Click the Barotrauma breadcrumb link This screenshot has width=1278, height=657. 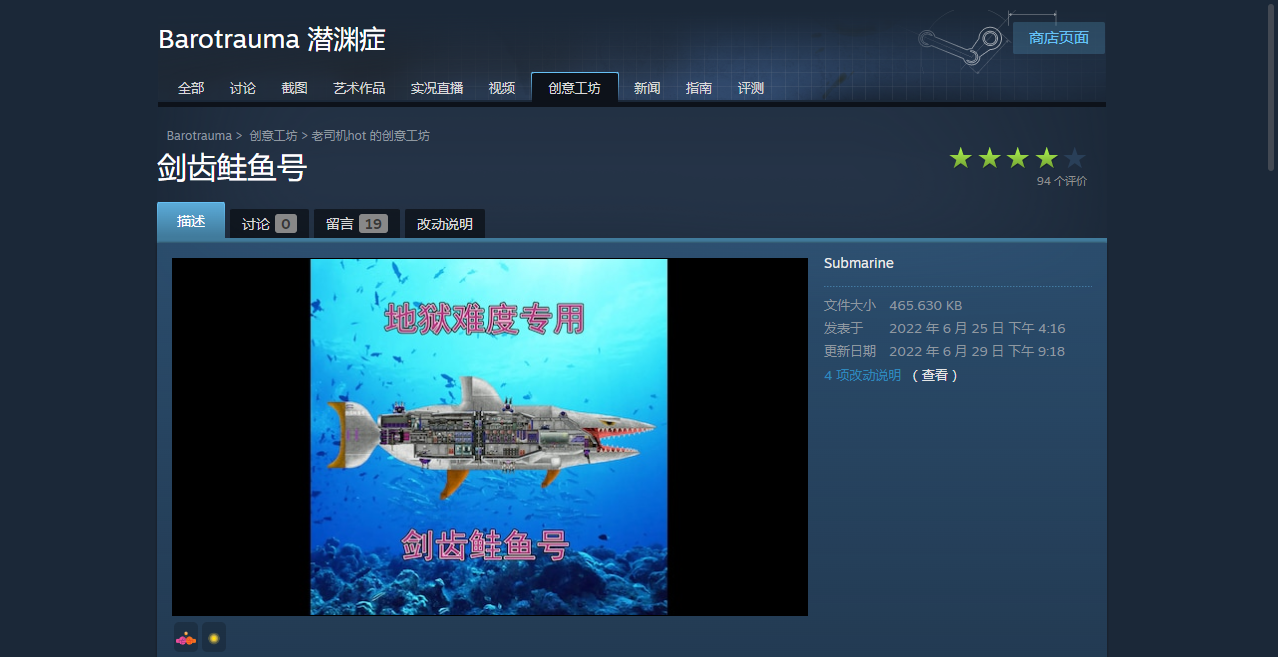[x=199, y=135]
